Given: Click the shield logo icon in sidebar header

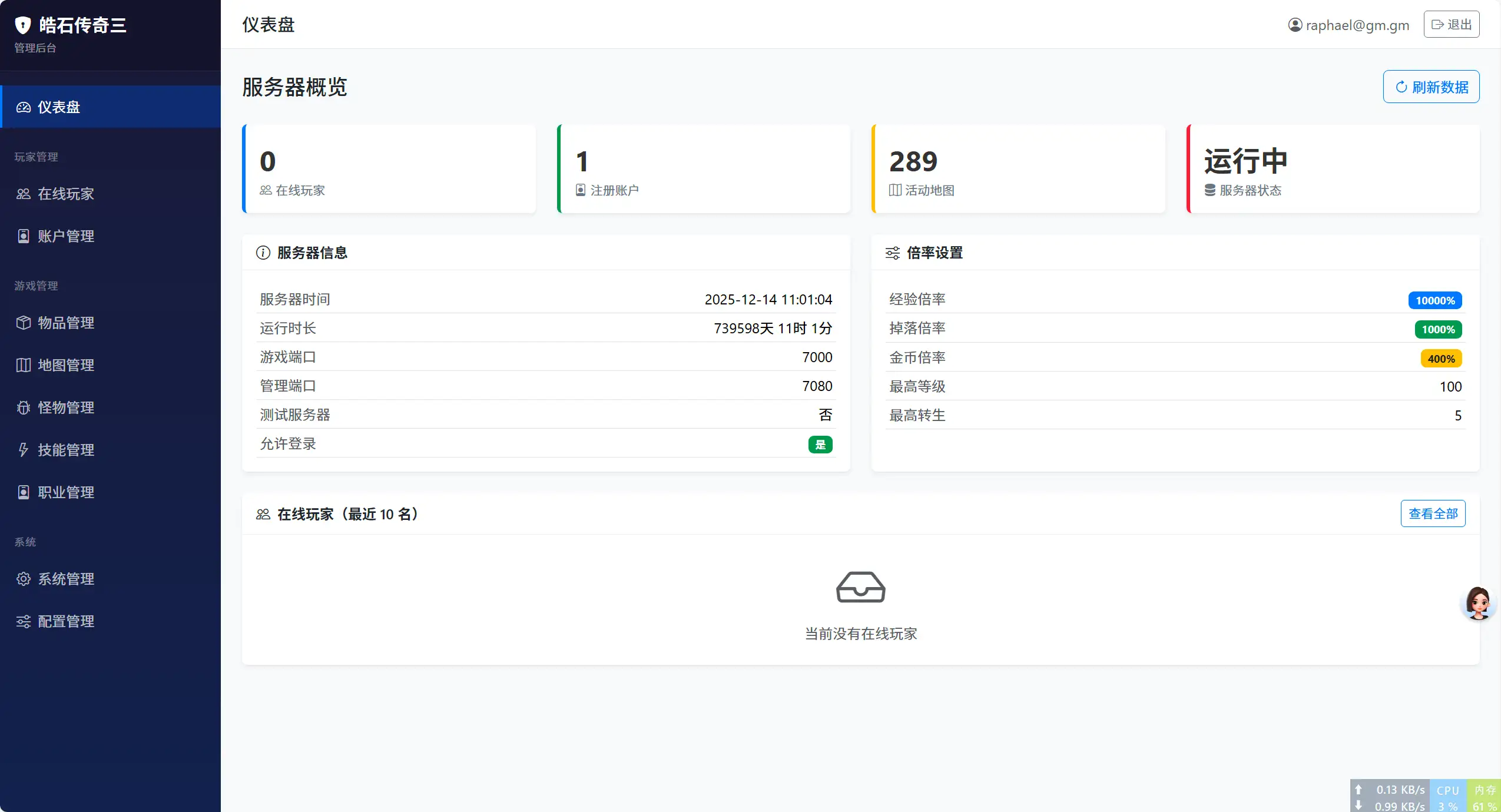Looking at the screenshot, I should point(22,25).
